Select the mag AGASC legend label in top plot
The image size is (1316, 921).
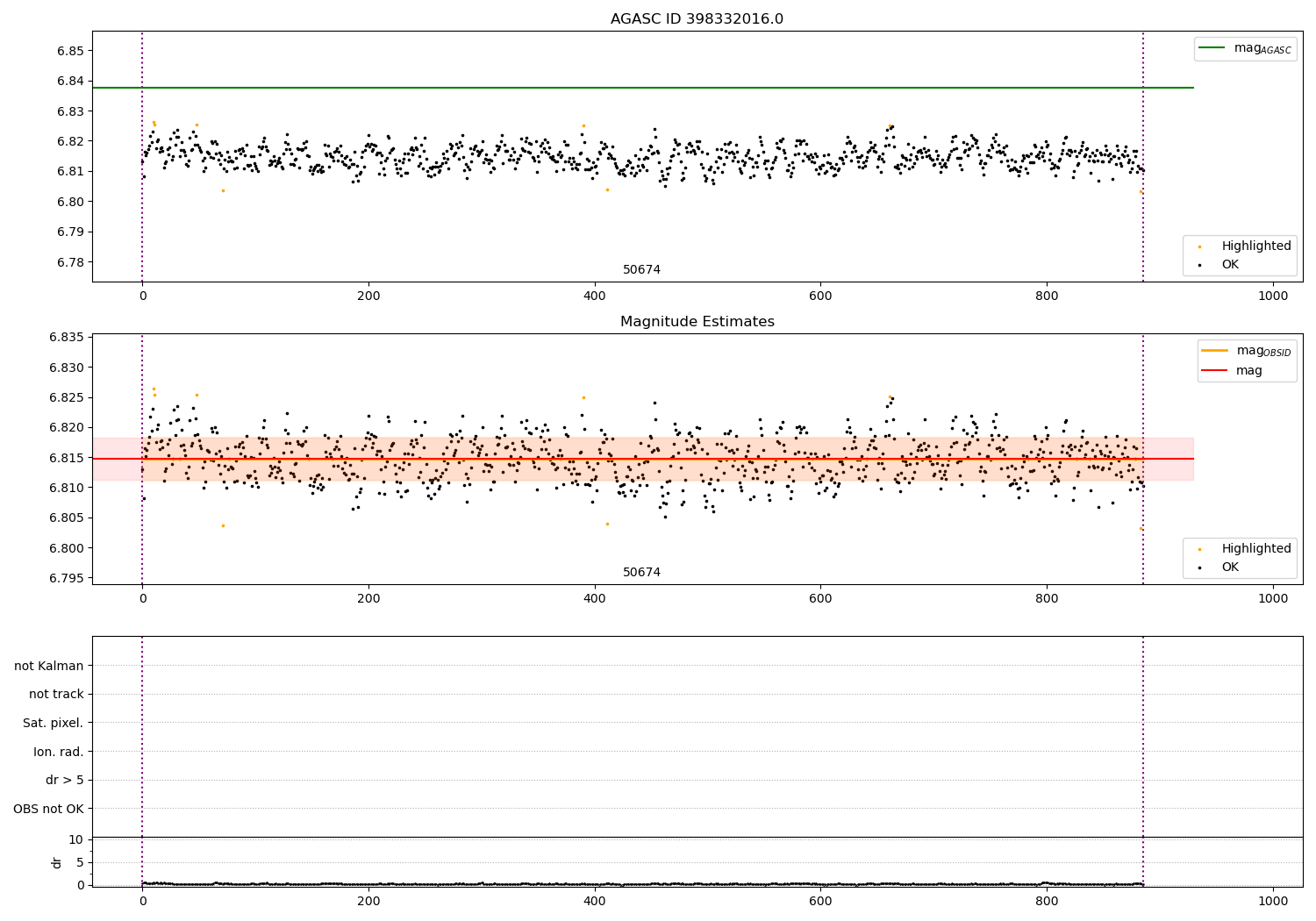click(x=1262, y=48)
